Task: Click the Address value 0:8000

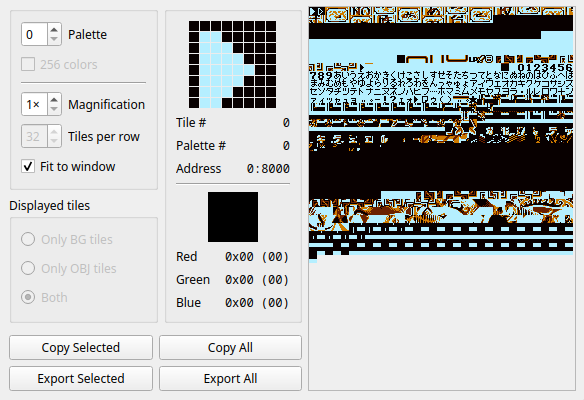Action: [268, 169]
